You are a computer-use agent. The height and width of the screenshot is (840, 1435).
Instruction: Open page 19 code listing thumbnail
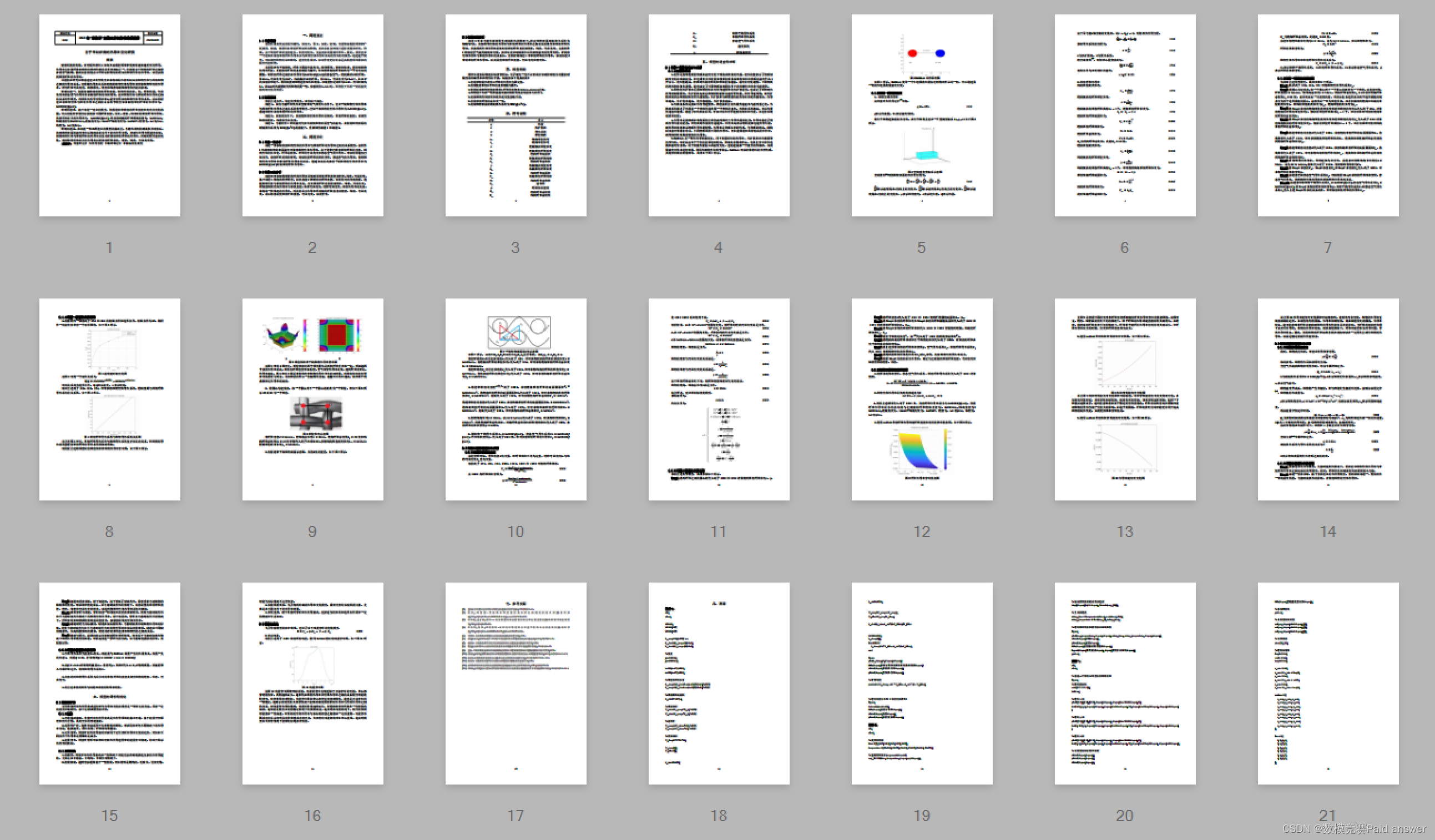922,684
